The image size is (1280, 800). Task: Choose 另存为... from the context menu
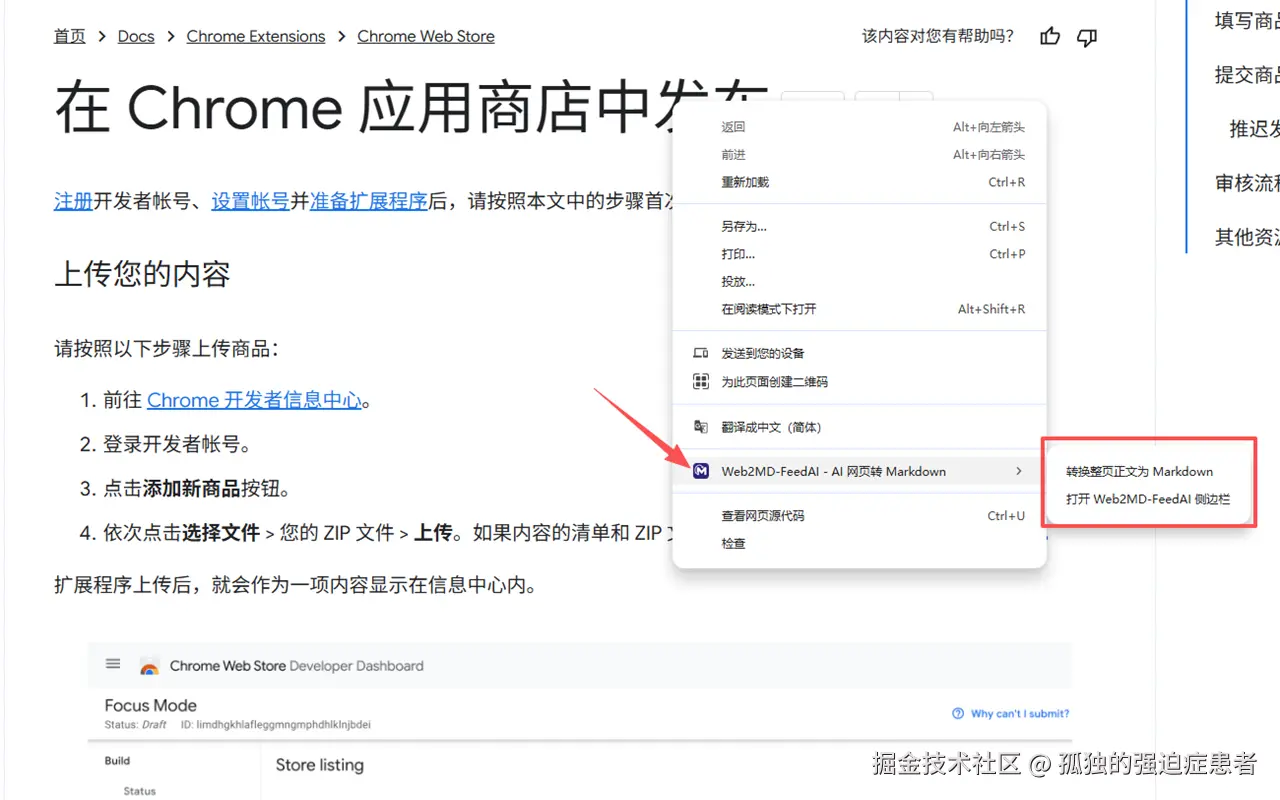point(859,226)
